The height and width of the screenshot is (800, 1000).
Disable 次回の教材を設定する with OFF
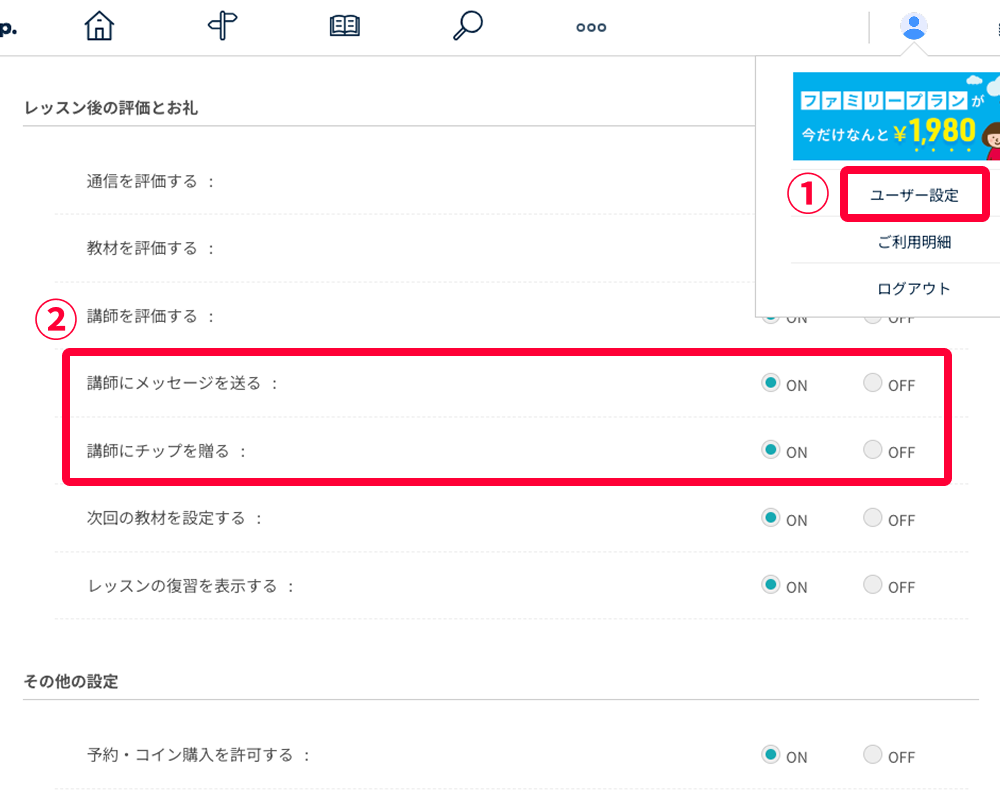click(x=873, y=518)
